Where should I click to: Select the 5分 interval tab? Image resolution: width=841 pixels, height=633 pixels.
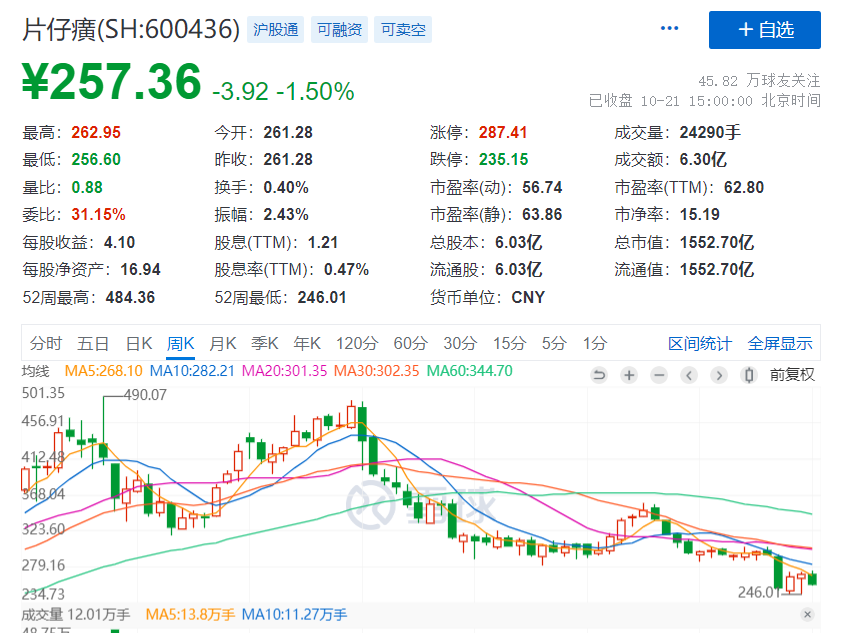pos(554,343)
